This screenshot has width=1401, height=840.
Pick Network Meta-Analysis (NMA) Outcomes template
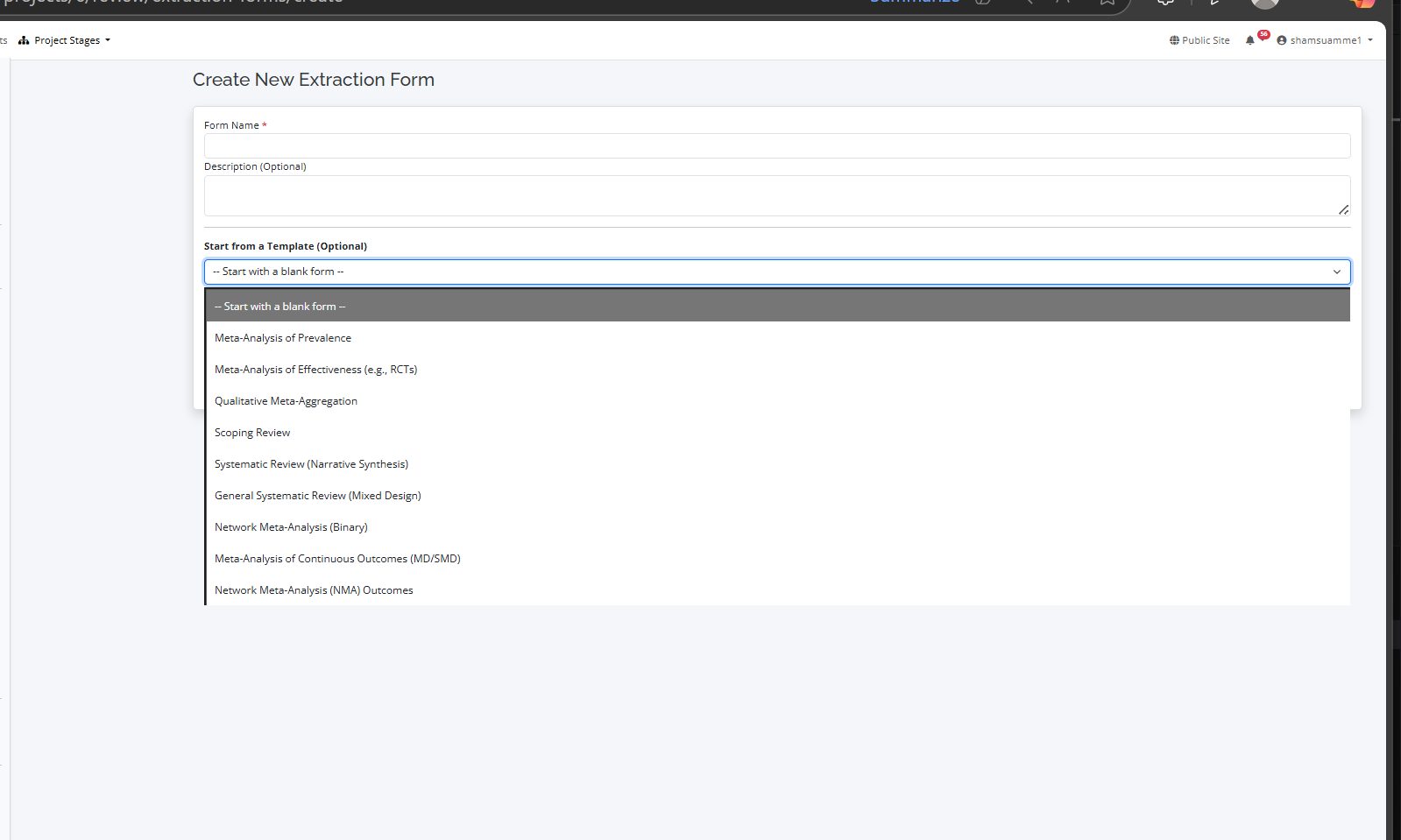coord(314,590)
